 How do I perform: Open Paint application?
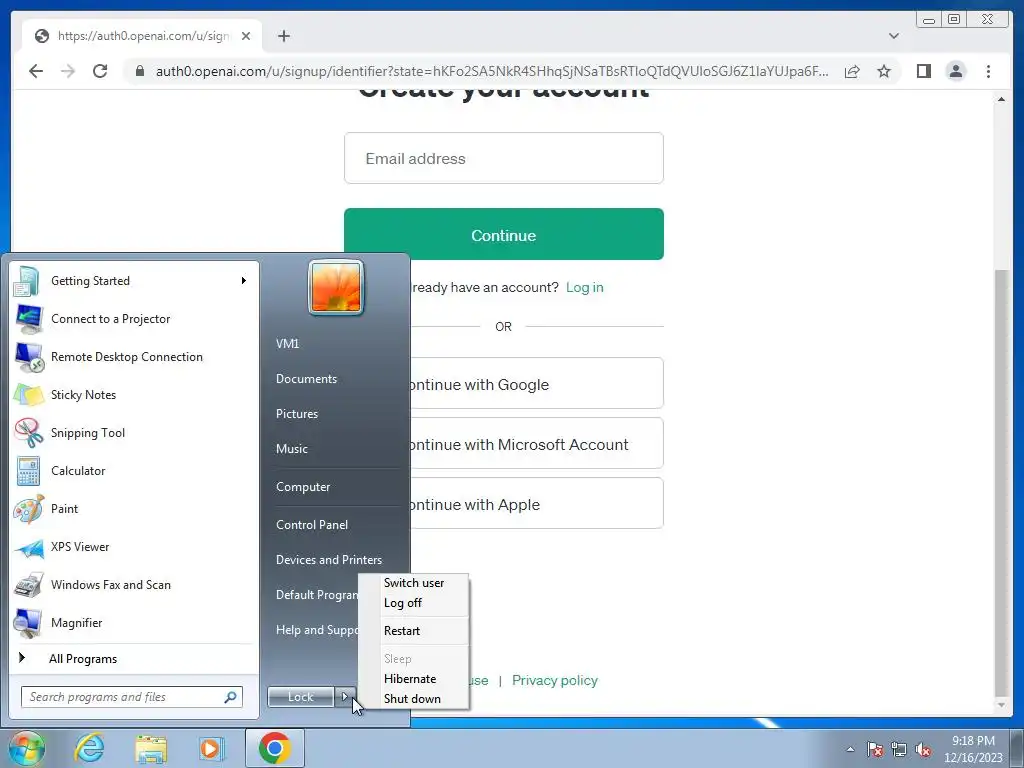134,508
